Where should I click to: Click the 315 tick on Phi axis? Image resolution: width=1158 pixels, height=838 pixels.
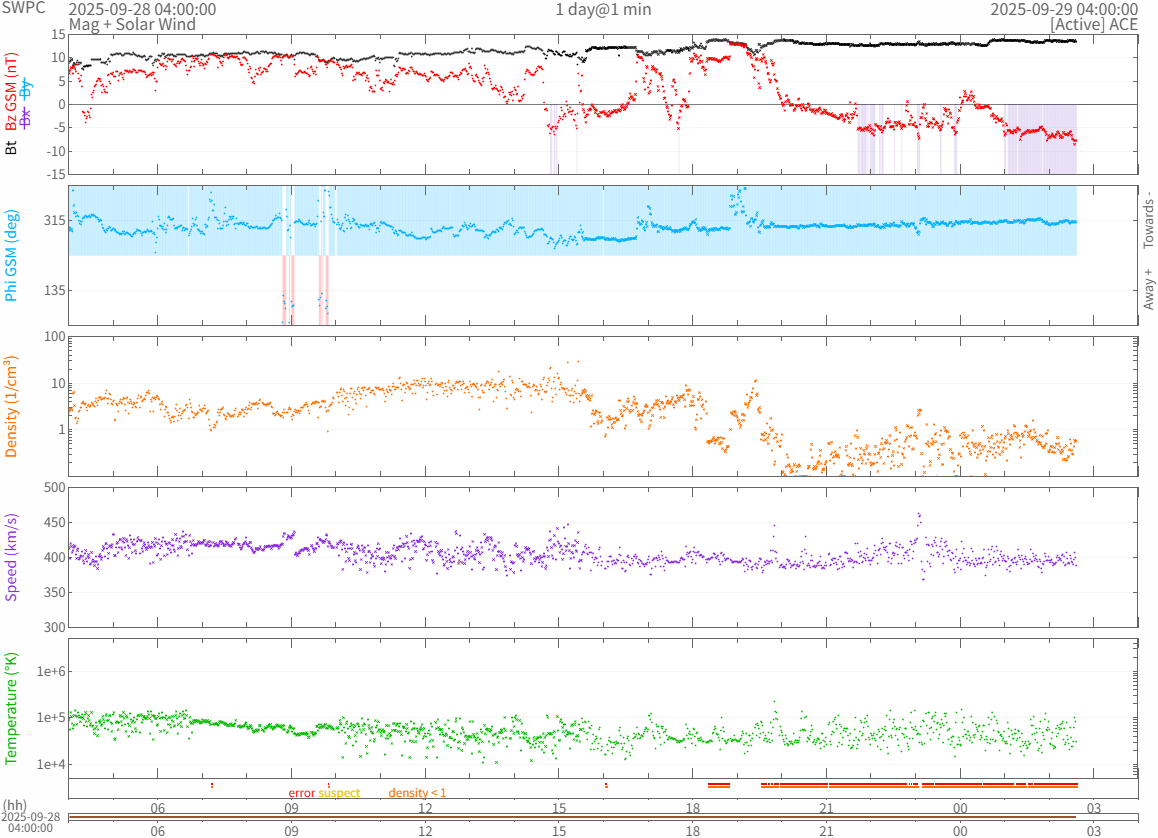coord(55,220)
